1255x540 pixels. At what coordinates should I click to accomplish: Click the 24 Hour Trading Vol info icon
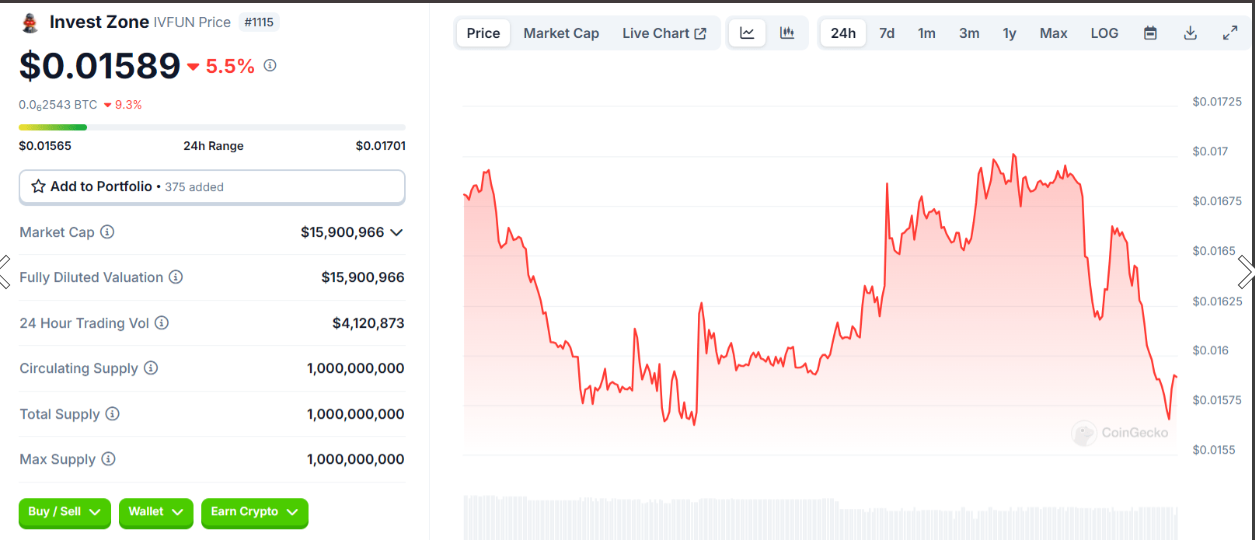coord(162,323)
